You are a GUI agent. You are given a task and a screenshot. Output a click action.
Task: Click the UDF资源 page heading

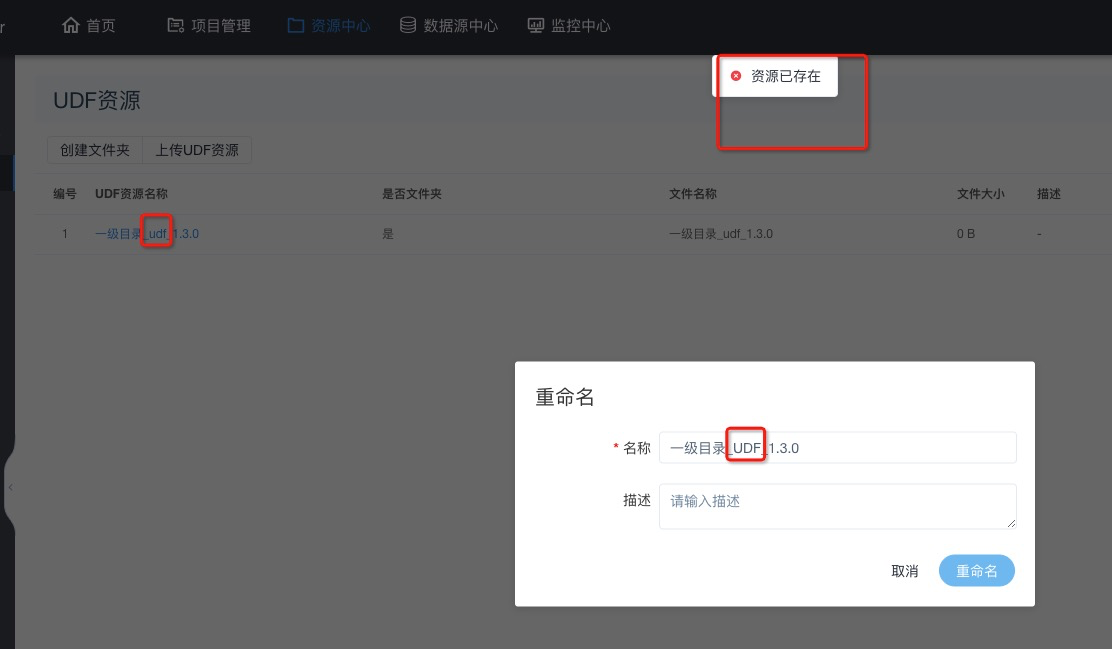point(97,100)
